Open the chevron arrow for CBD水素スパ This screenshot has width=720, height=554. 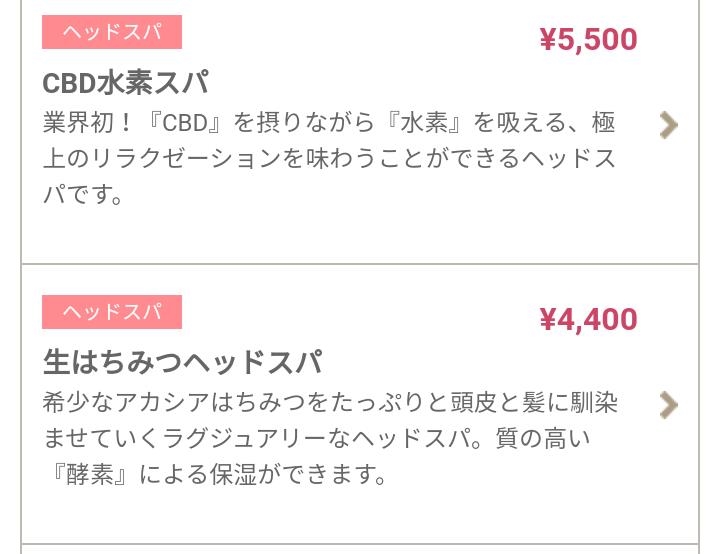pos(669,125)
